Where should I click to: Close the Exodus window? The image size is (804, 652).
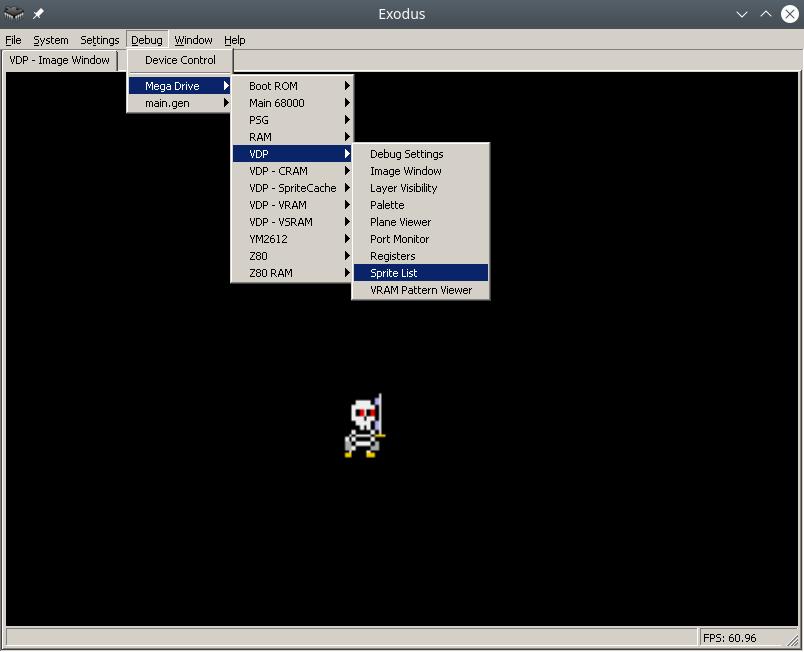tap(790, 14)
